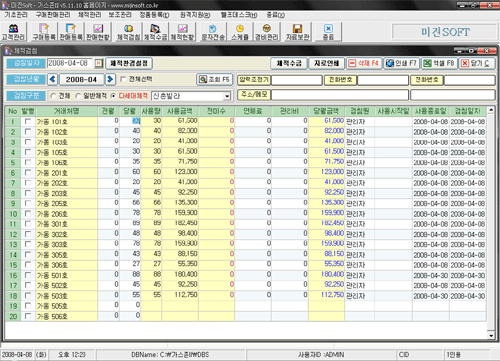500x361 pixels.
Task: Open 고객관리 customer management toolbar icon
Action: pyautogui.click(x=13, y=32)
